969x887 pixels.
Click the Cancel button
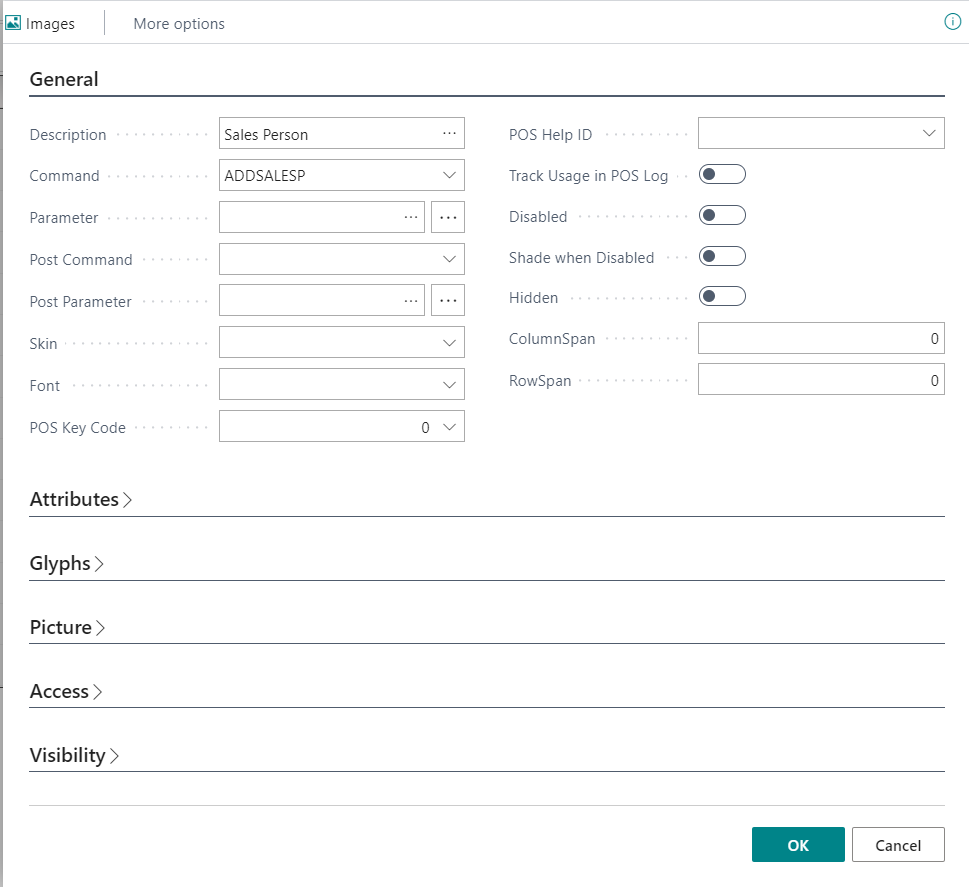(x=897, y=845)
